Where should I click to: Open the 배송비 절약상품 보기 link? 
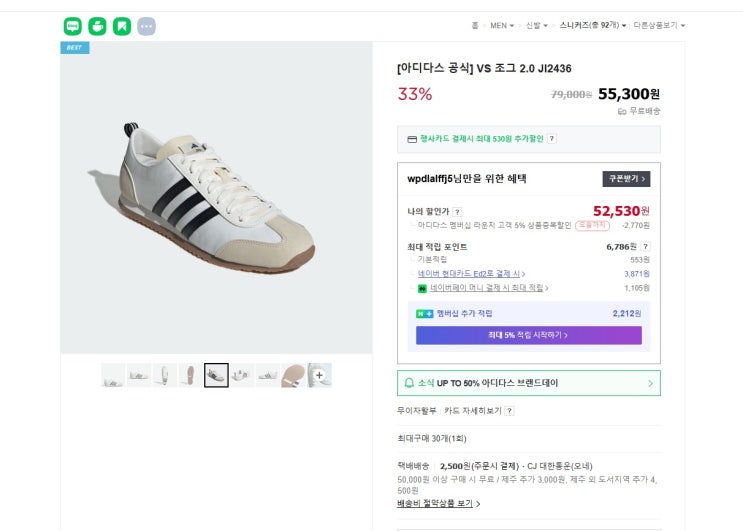pos(438,504)
